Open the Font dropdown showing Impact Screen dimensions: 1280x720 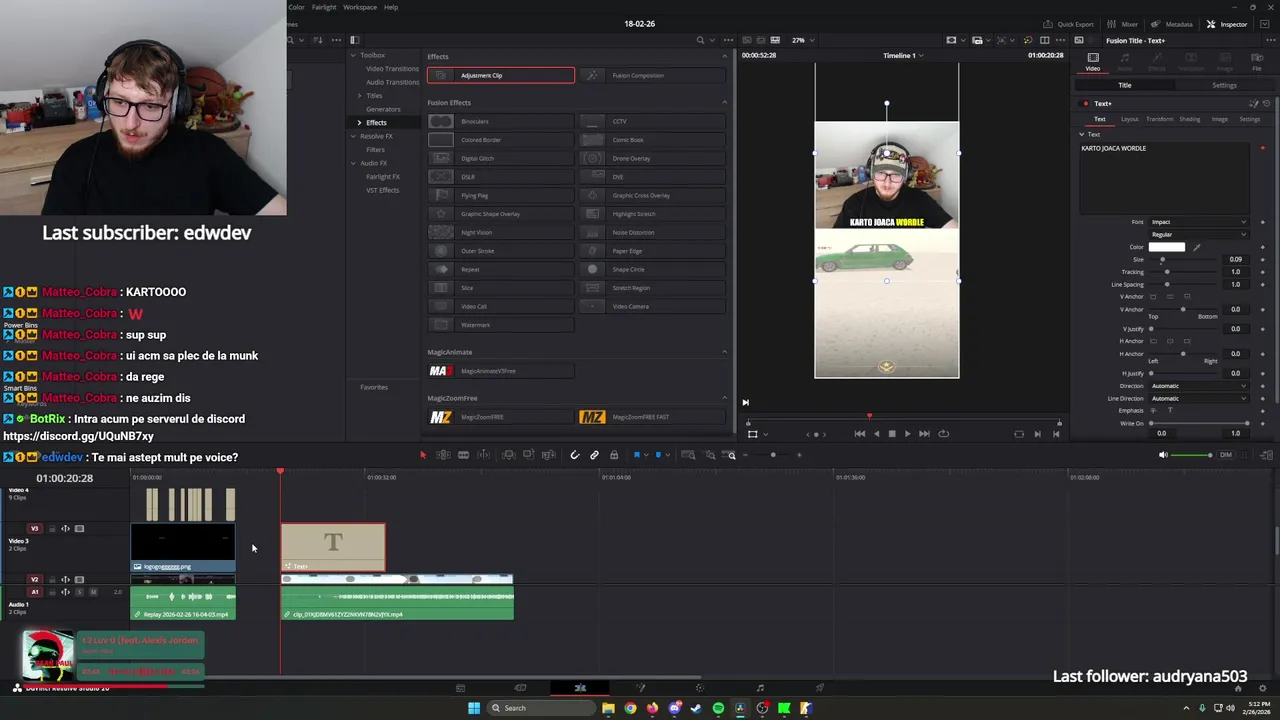point(1198,222)
